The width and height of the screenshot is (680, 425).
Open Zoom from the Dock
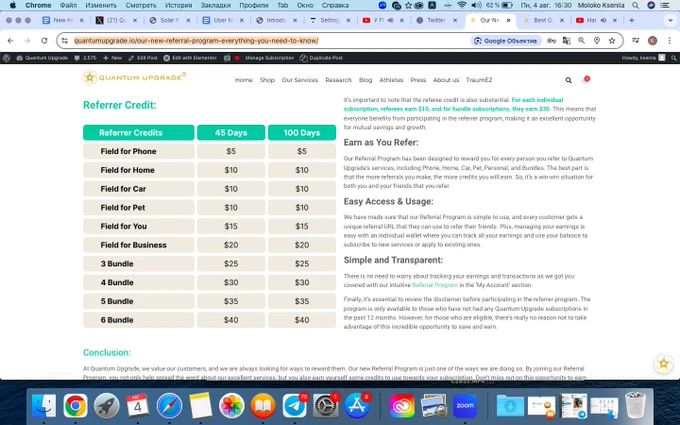pyautogui.click(x=465, y=406)
